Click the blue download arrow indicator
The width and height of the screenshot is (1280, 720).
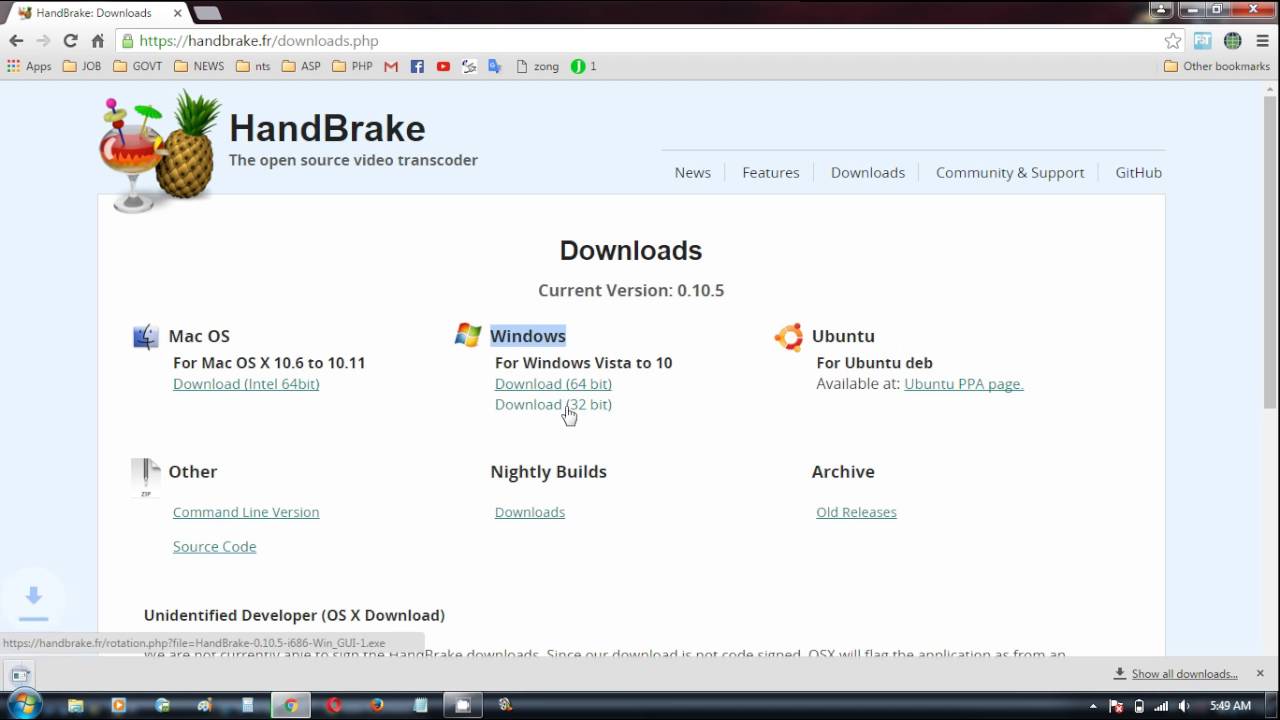point(33,601)
